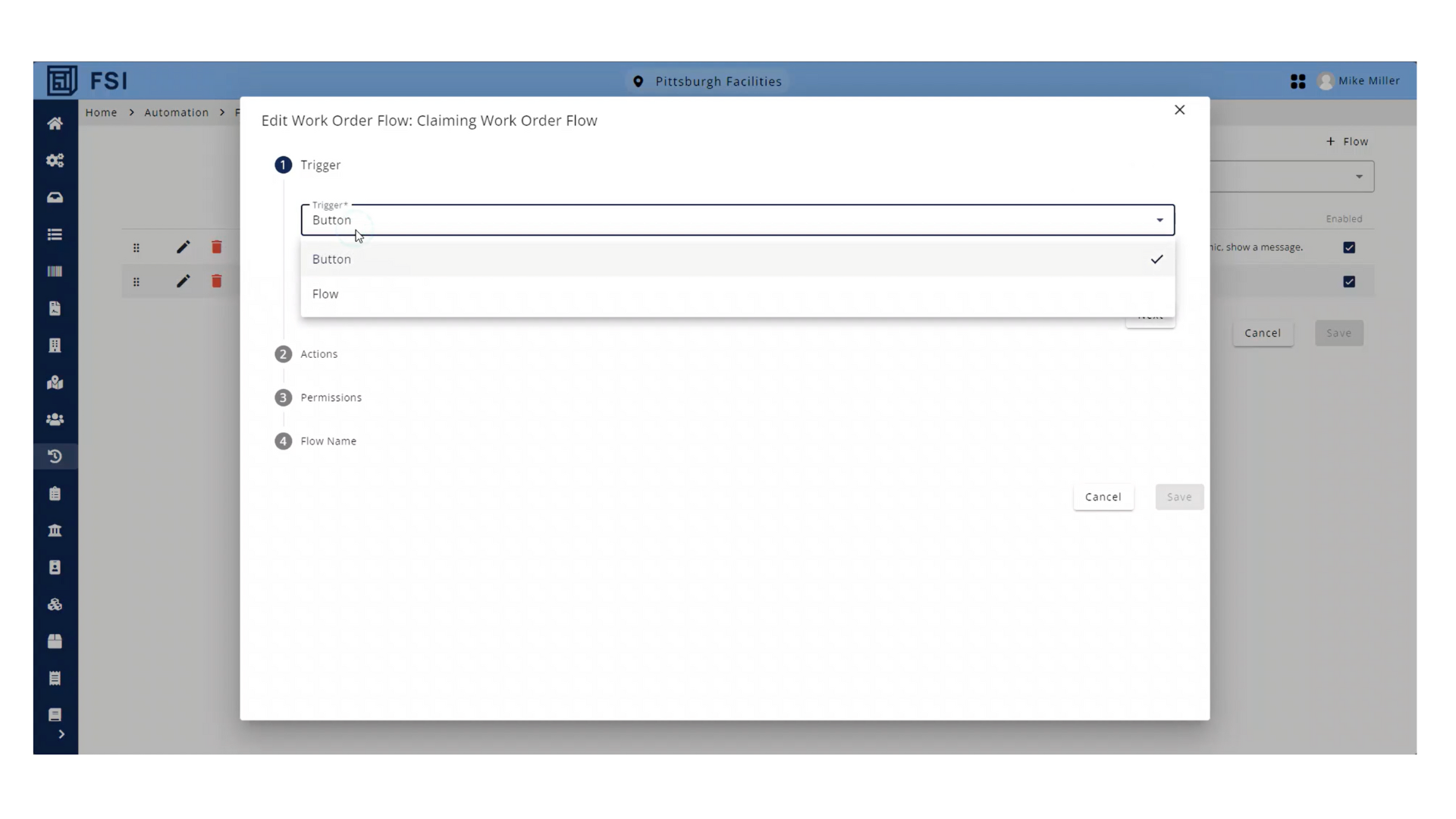Open the Trigger dropdown

click(x=1159, y=220)
